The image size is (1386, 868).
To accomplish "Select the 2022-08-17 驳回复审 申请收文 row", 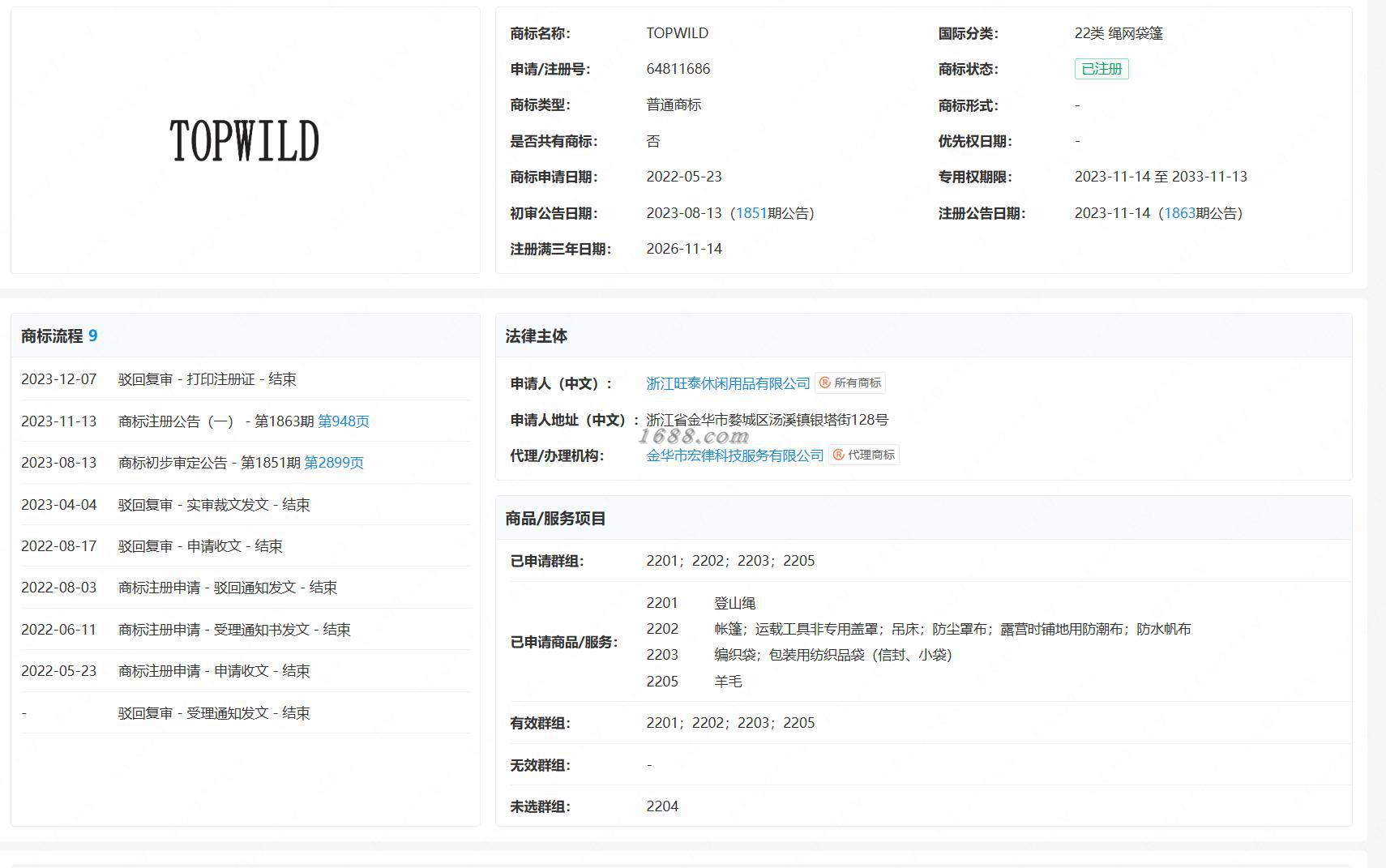I will point(245,546).
